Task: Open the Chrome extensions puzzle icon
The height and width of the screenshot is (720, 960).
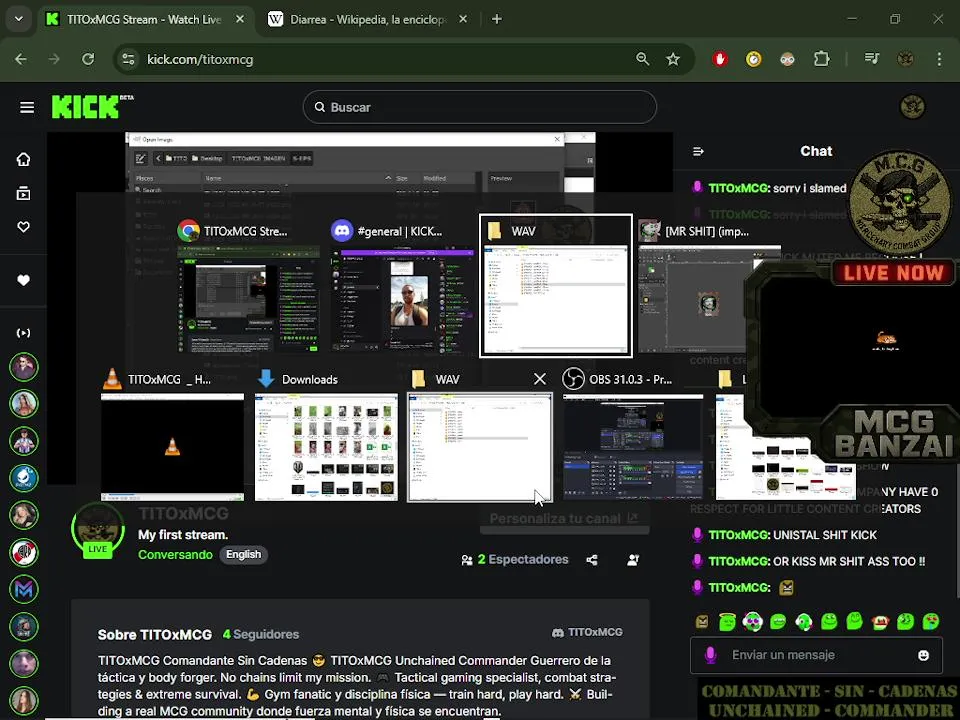Action: pyautogui.click(x=821, y=59)
